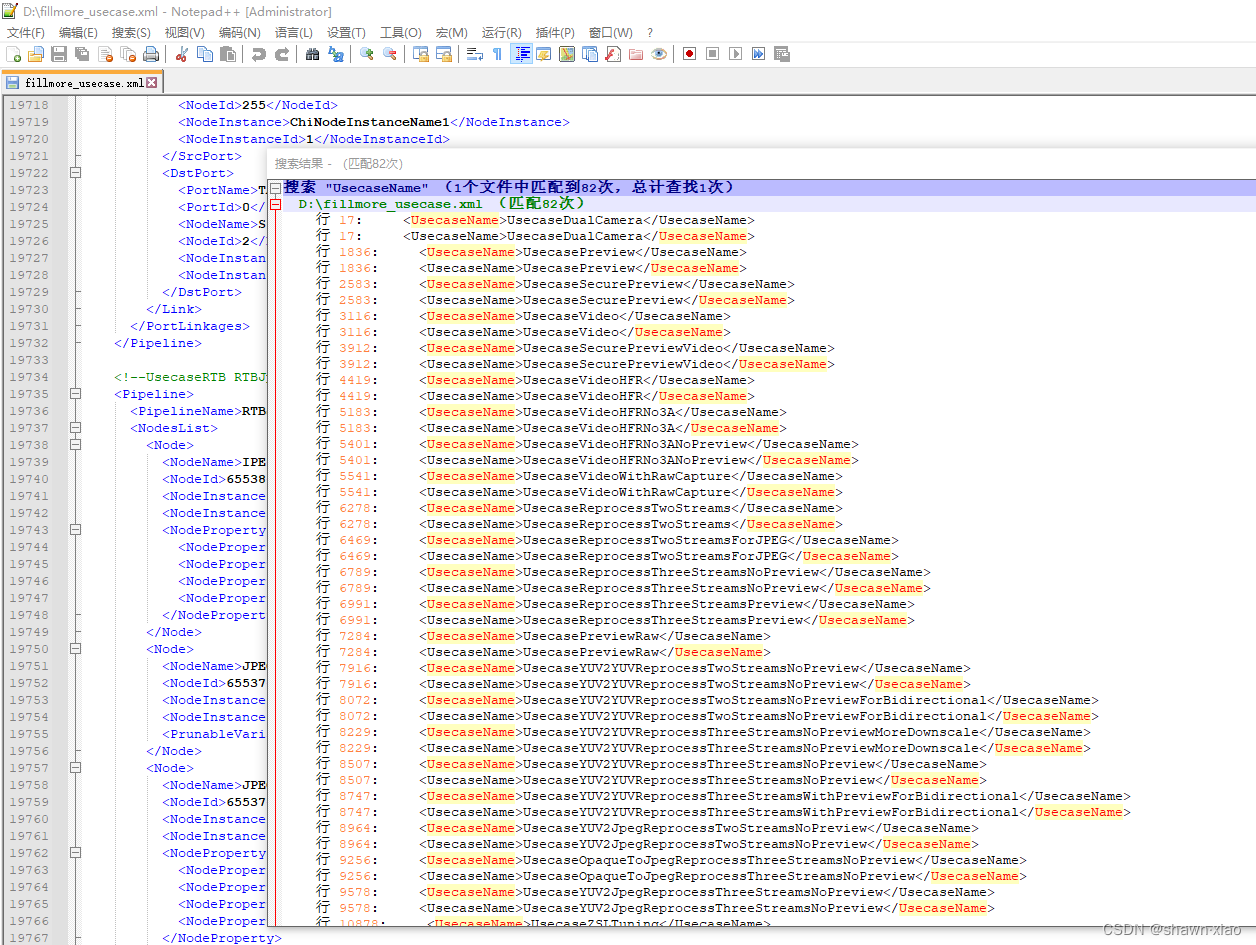Collapse the Pipeline fold at line 19735
The width and height of the screenshot is (1256, 945).
tap(75, 394)
